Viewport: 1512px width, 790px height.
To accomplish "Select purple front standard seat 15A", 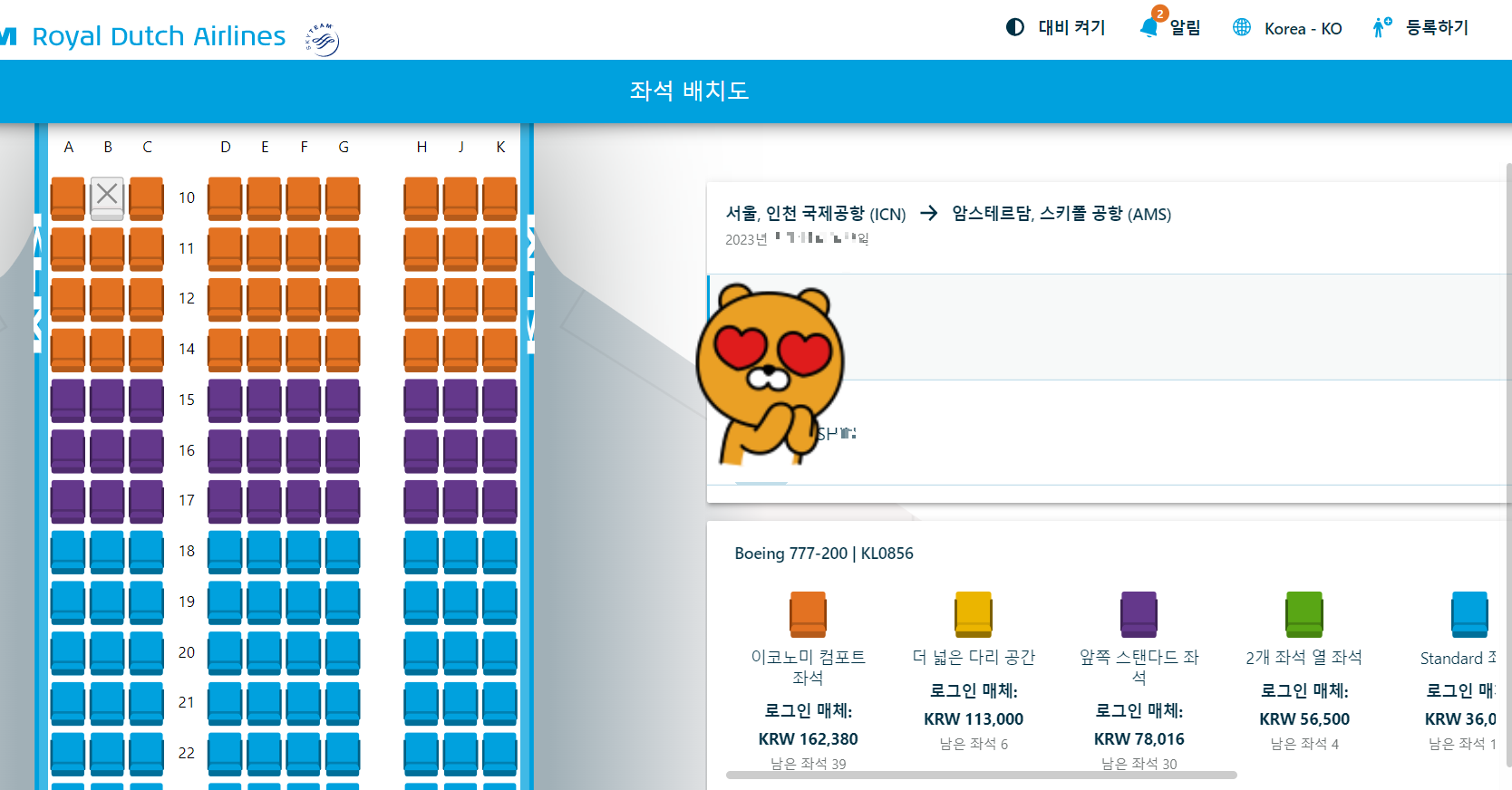I will (68, 400).
